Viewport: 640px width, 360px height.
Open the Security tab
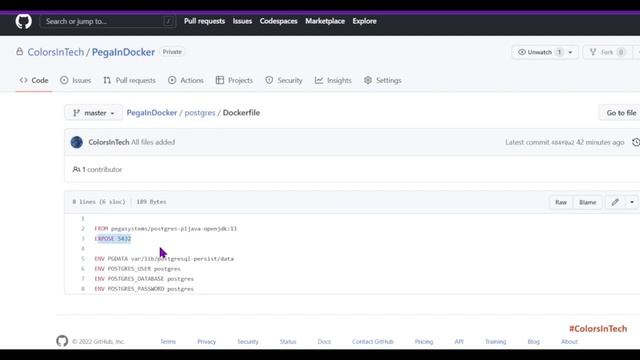click(x=284, y=80)
